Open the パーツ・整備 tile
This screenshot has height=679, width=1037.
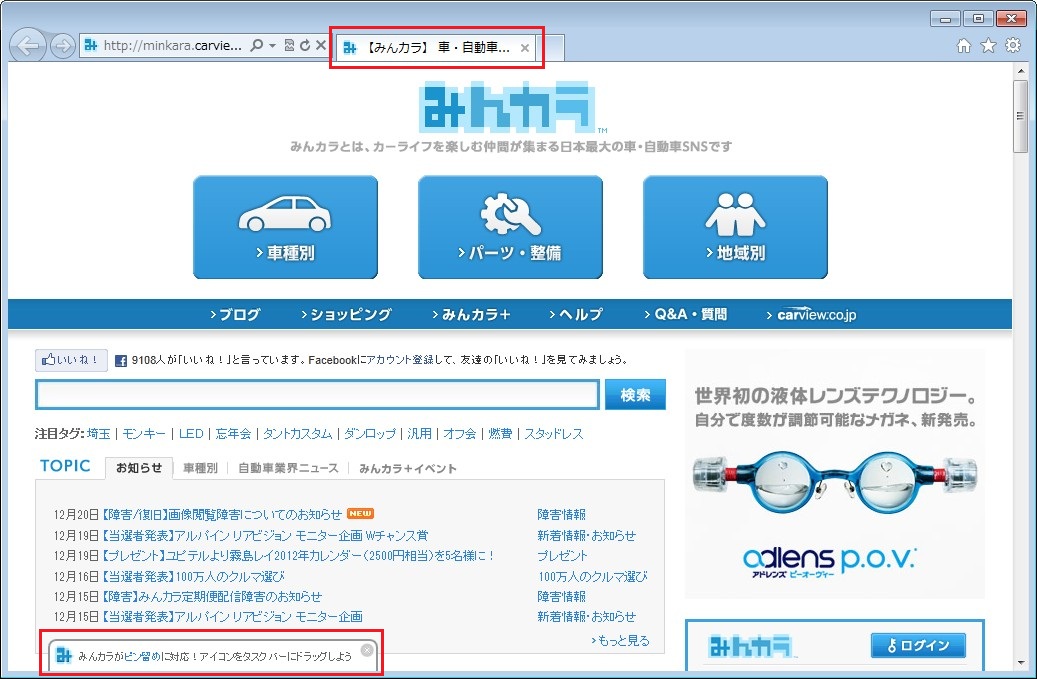(x=510, y=227)
